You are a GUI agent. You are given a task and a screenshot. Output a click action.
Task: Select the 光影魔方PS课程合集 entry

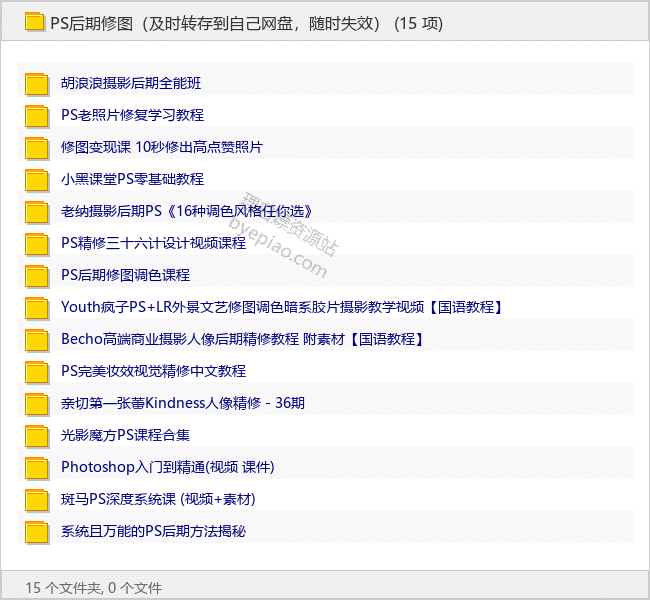(126, 435)
